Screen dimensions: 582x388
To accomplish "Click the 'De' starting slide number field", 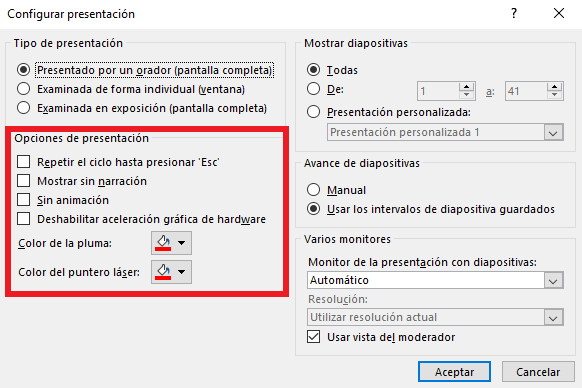I will click(438, 91).
